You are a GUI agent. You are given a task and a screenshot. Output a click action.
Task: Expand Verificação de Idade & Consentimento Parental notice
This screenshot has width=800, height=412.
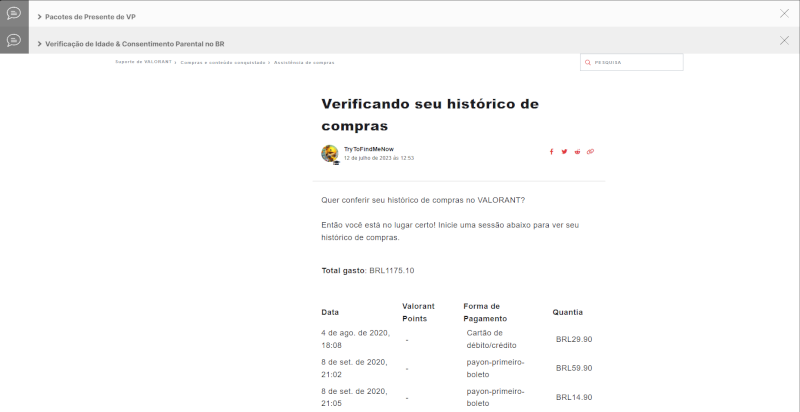click(x=131, y=44)
